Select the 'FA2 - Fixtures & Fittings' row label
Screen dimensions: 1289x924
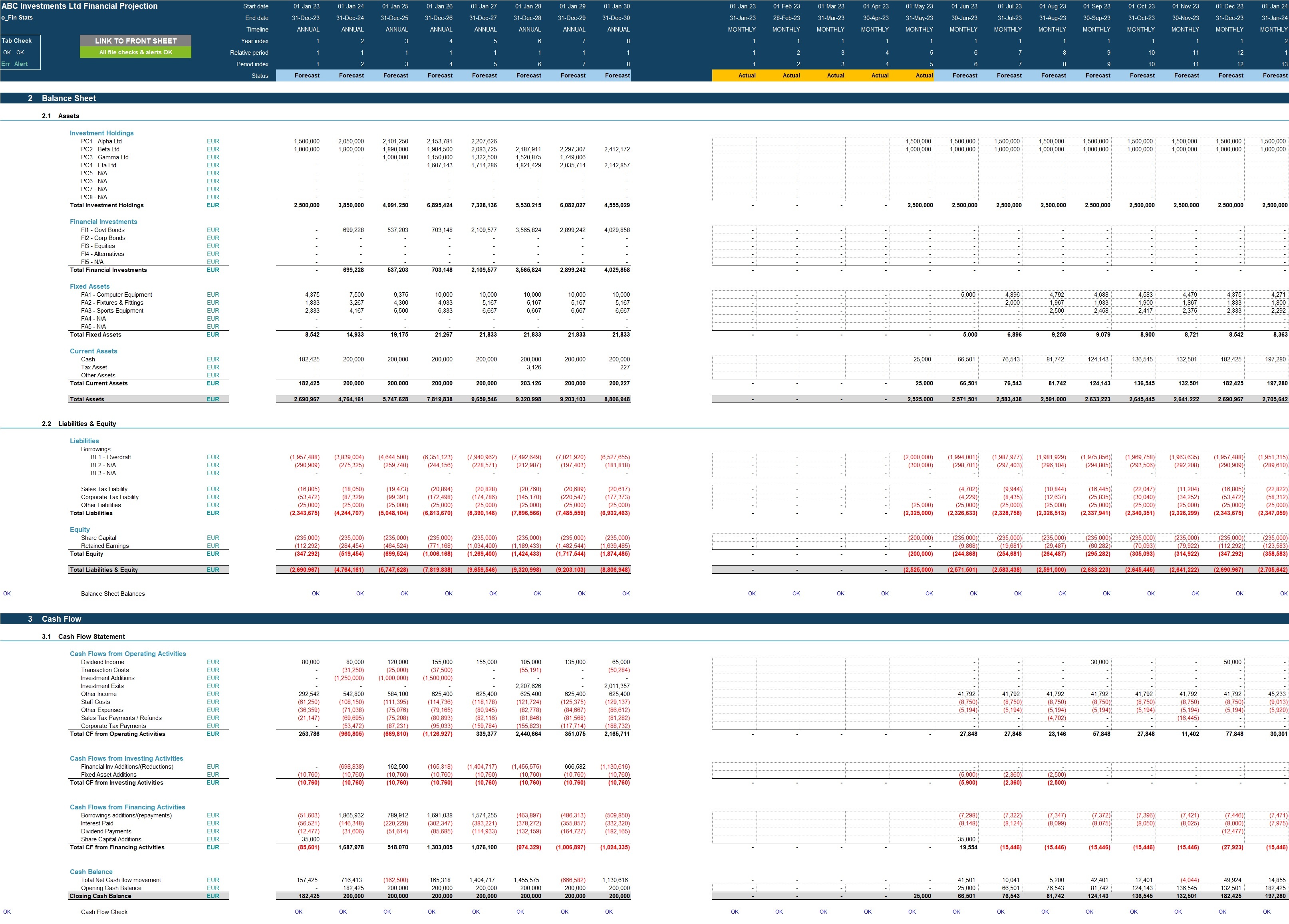click(112, 303)
